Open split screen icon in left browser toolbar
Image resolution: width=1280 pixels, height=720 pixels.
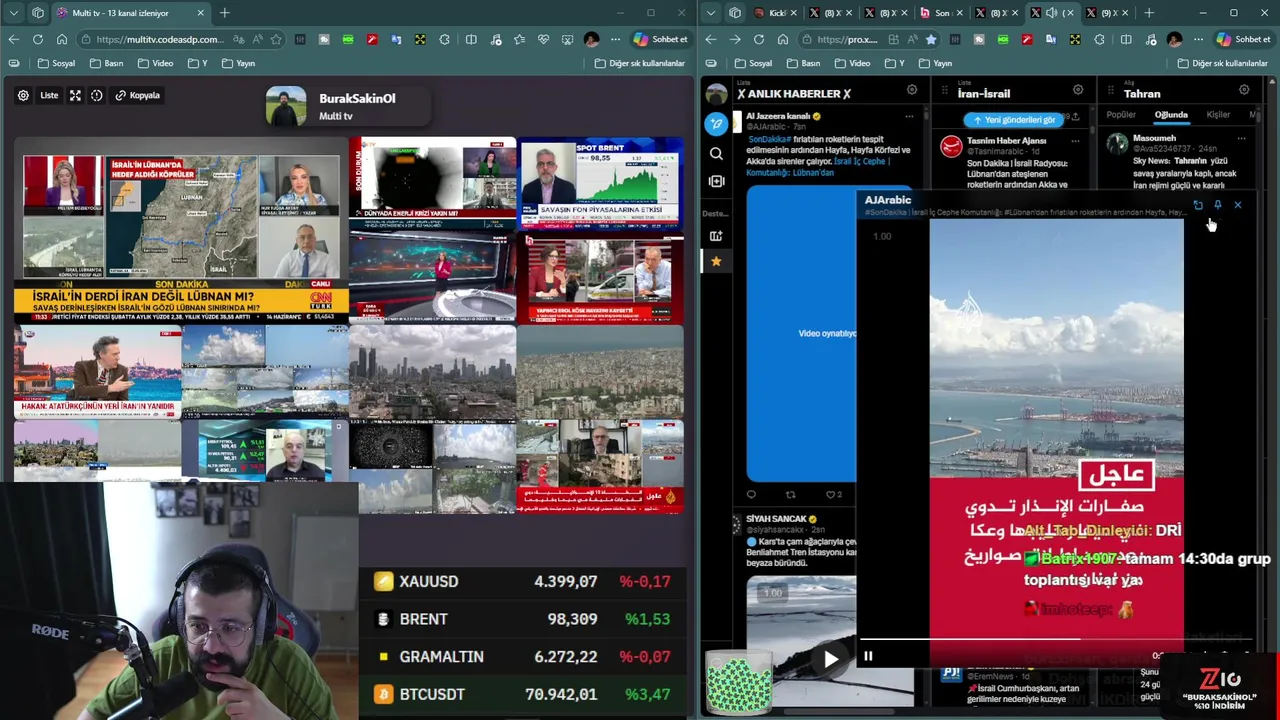(x=471, y=39)
